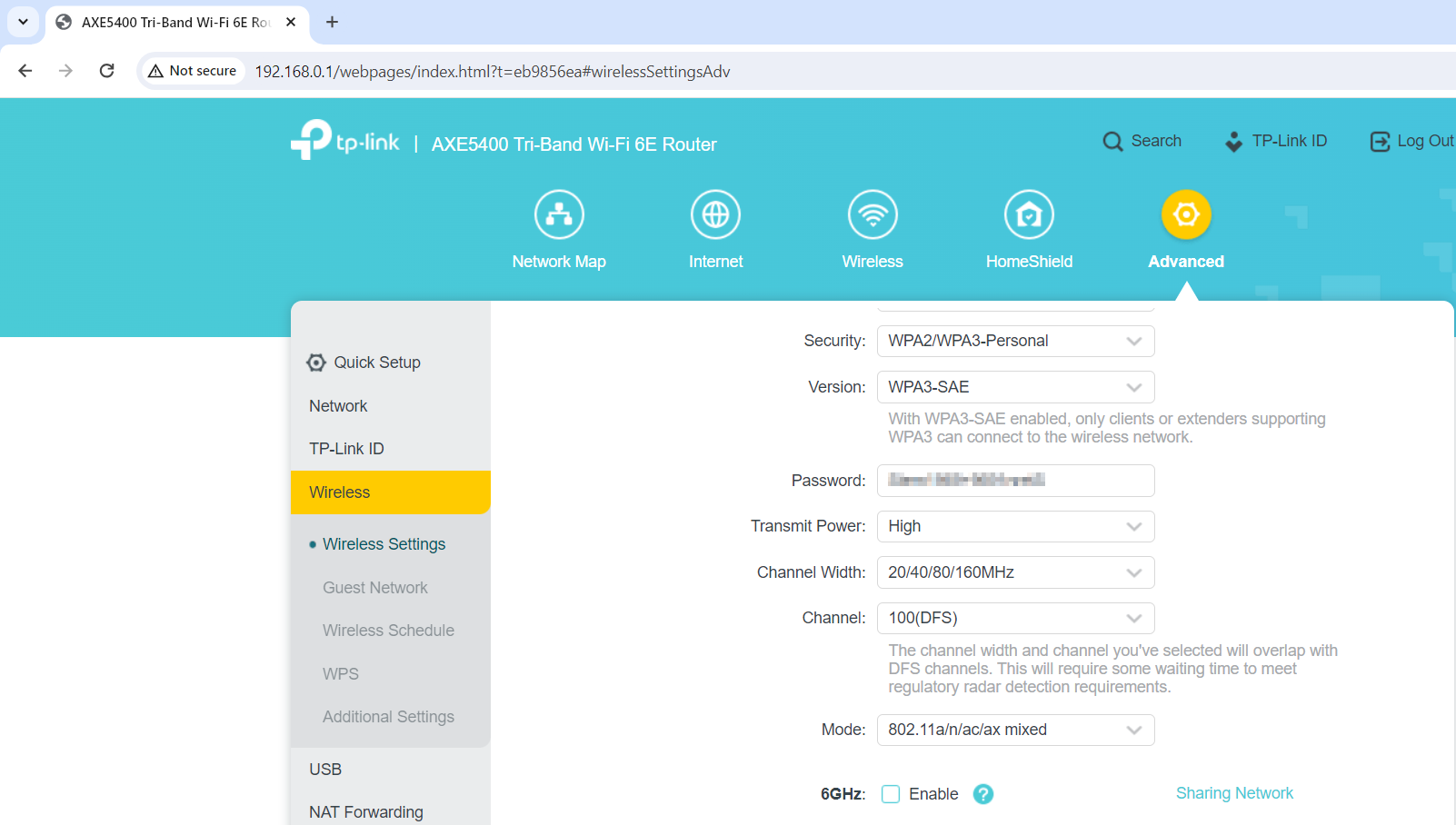Click the Search magnifier icon
This screenshot has width=1456, height=825.
pos(1112,142)
